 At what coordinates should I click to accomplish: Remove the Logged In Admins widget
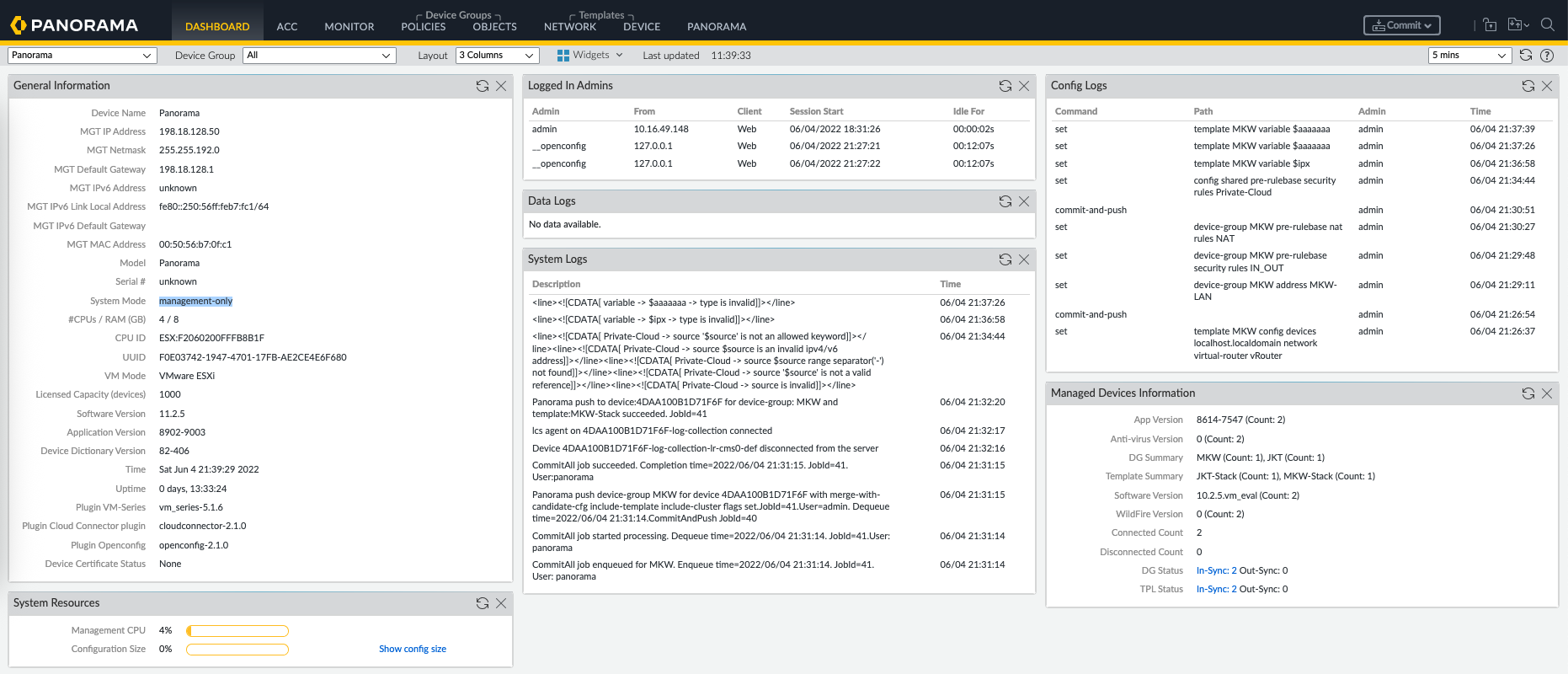[1024, 86]
